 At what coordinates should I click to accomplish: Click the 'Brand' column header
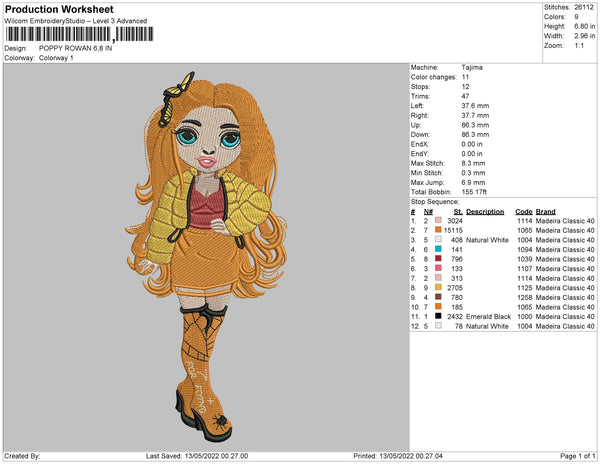pyautogui.click(x=545, y=212)
